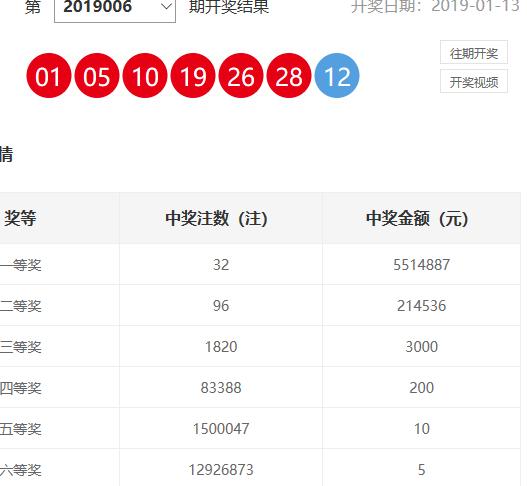
Task: Click the 奖等 column header
Action: (x=20, y=218)
